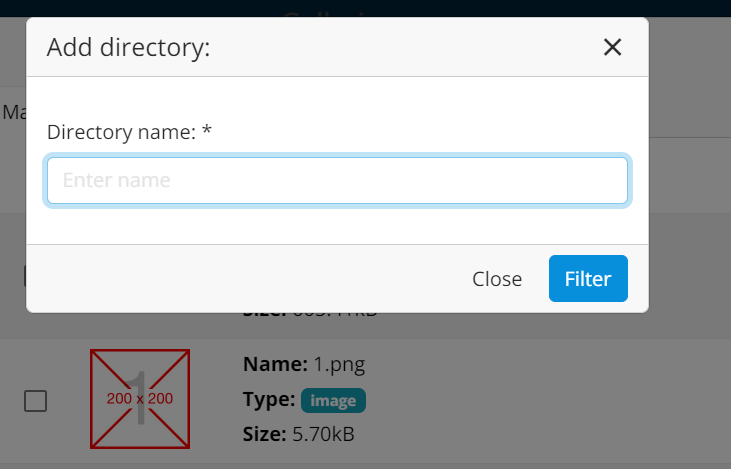731x469 pixels.
Task: Click the Add directory dialog title
Action: (129, 48)
